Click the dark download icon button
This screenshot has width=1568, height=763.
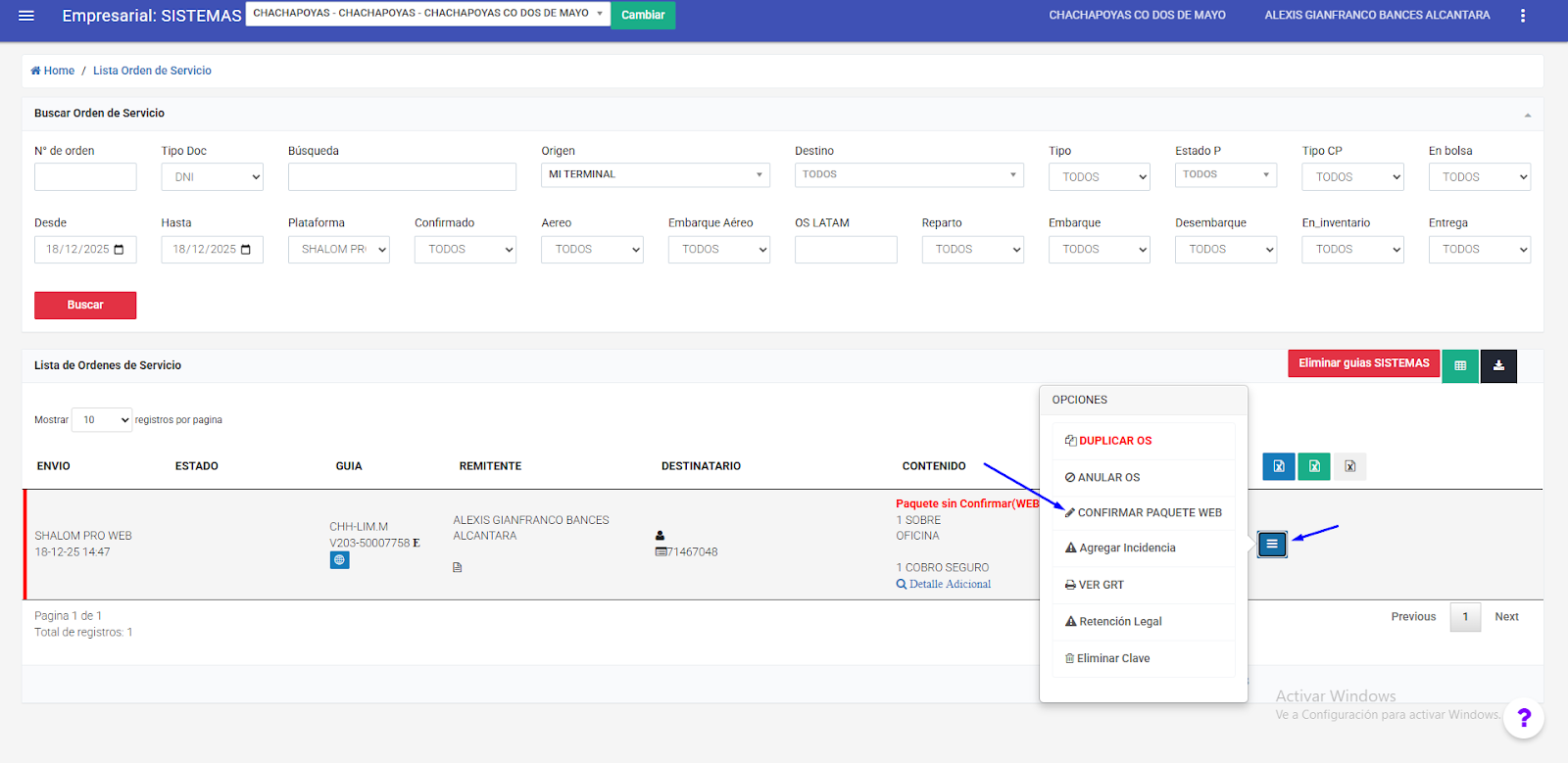[x=1498, y=365]
